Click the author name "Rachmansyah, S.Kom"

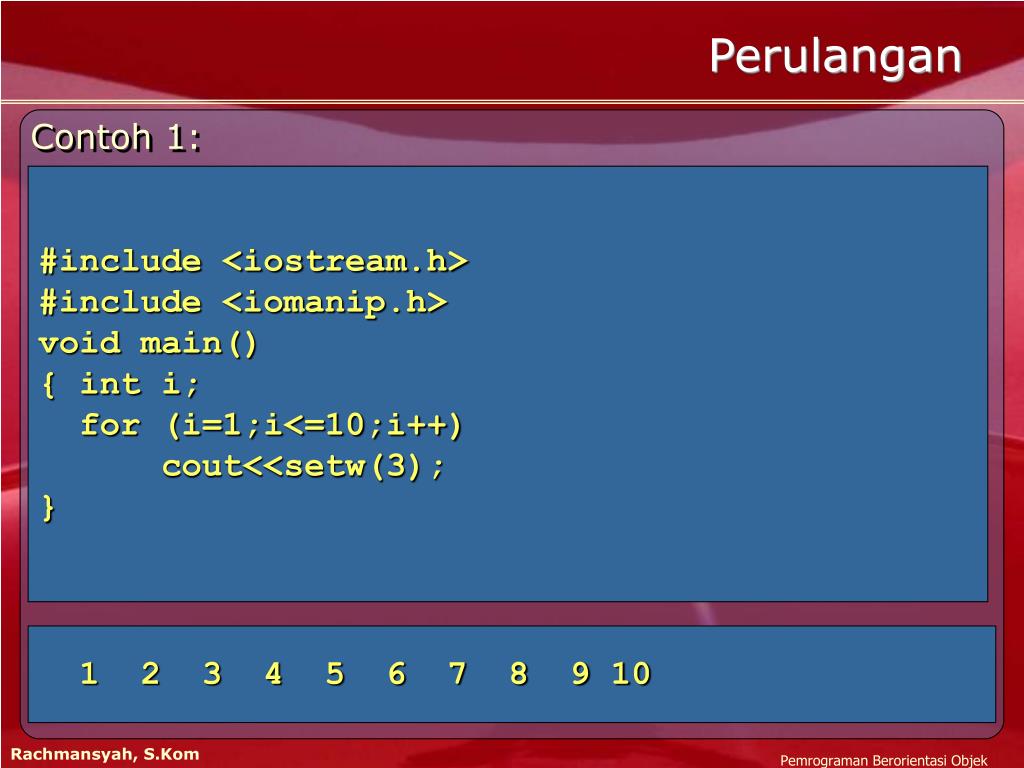105,754
